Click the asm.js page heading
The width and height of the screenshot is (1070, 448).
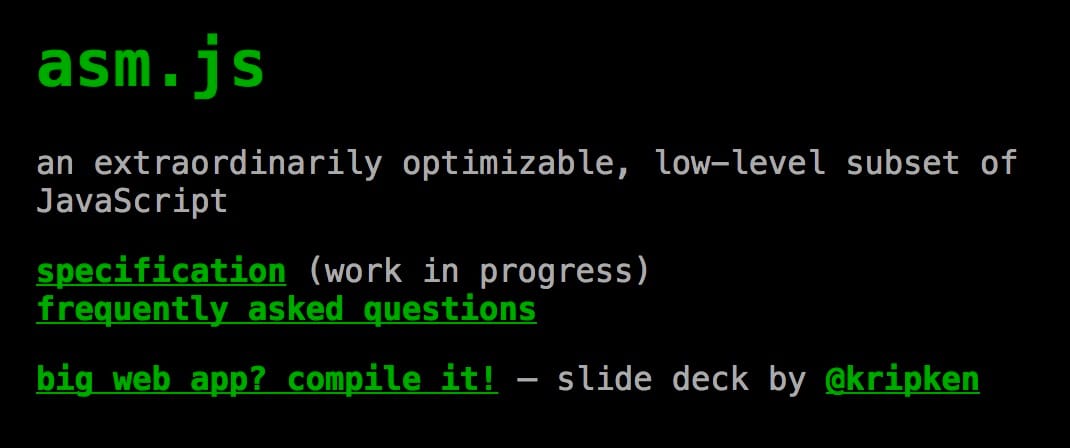click(x=150, y=65)
